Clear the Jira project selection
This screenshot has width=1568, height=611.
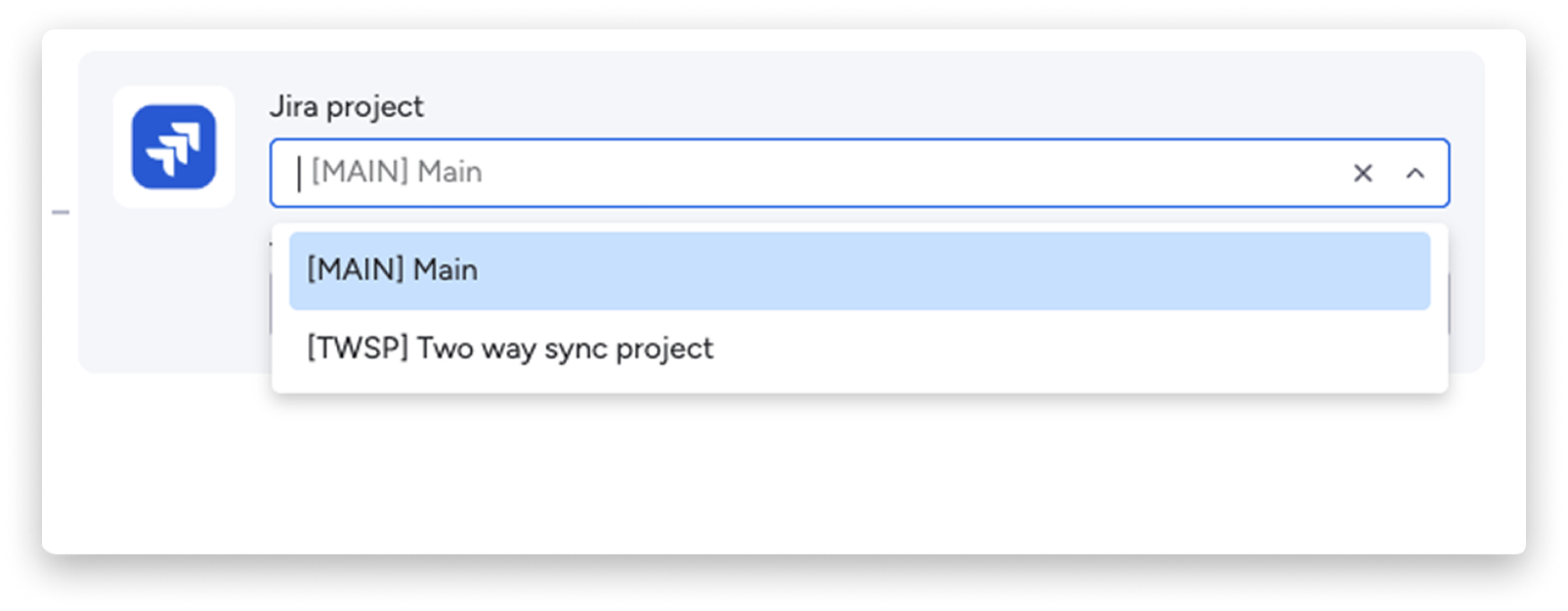[x=1362, y=173]
